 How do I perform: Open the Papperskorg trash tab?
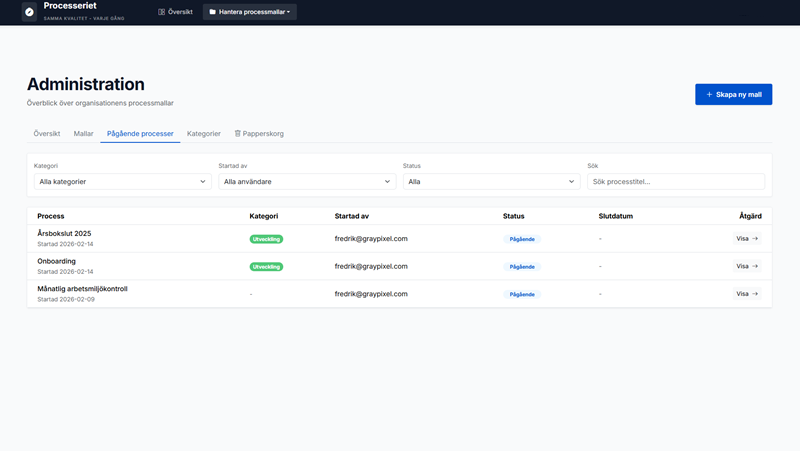coord(259,133)
